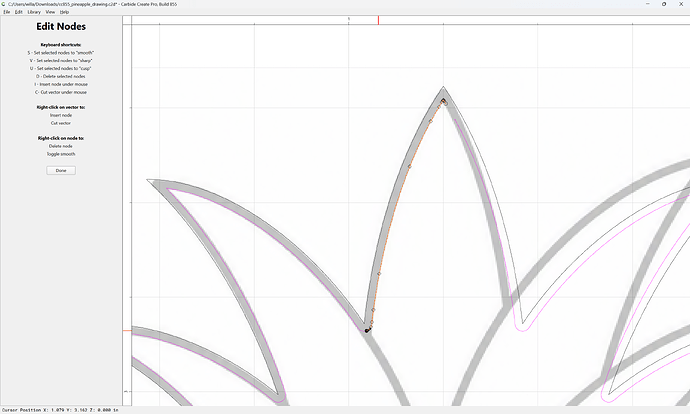This screenshot has height=414, width=690.
Task: Click the Carbide Create app icon in title bar
Action: 4,4
